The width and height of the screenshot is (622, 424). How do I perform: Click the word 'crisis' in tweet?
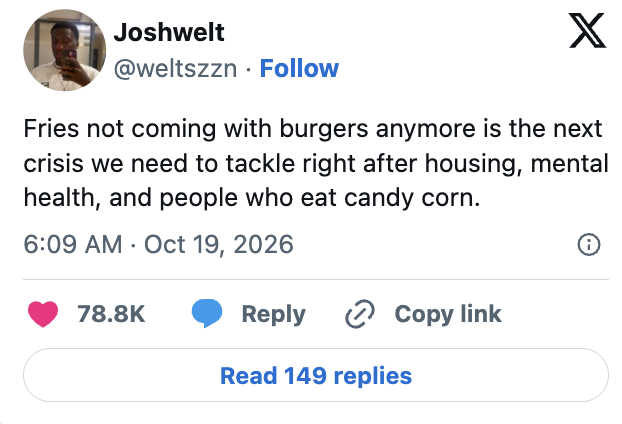[x=54, y=163]
